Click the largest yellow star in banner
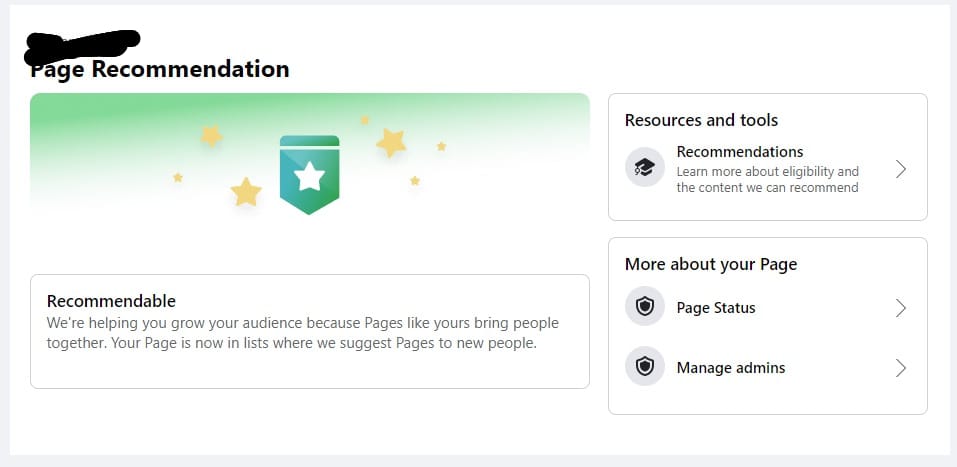The height and width of the screenshot is (467, 957). tap(391, 143)
